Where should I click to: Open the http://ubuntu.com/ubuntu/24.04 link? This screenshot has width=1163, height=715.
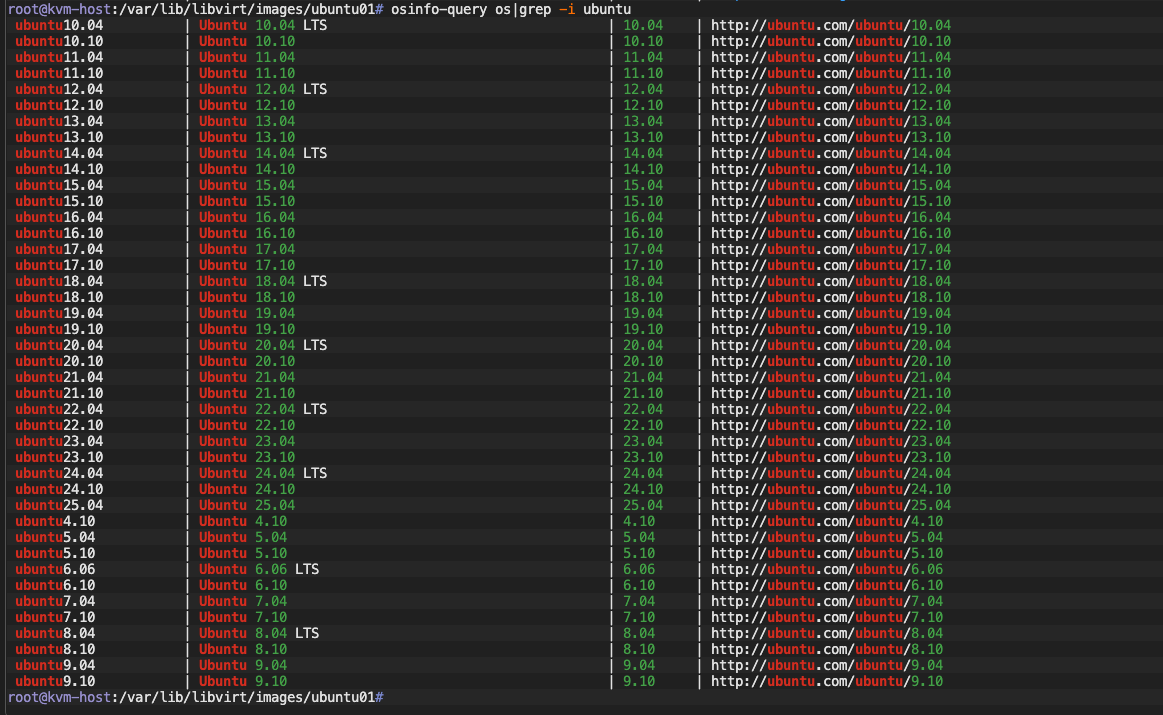tap(831, 473)
